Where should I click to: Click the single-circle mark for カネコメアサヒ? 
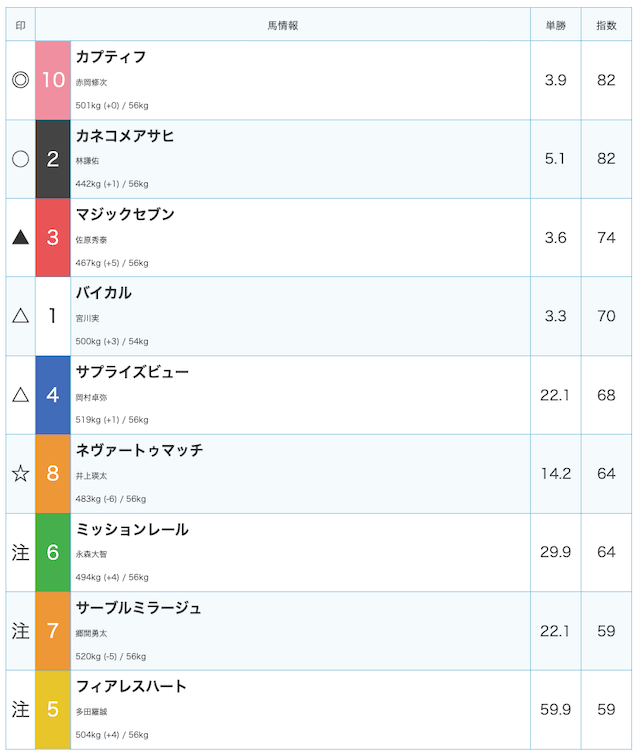(20, 159)
